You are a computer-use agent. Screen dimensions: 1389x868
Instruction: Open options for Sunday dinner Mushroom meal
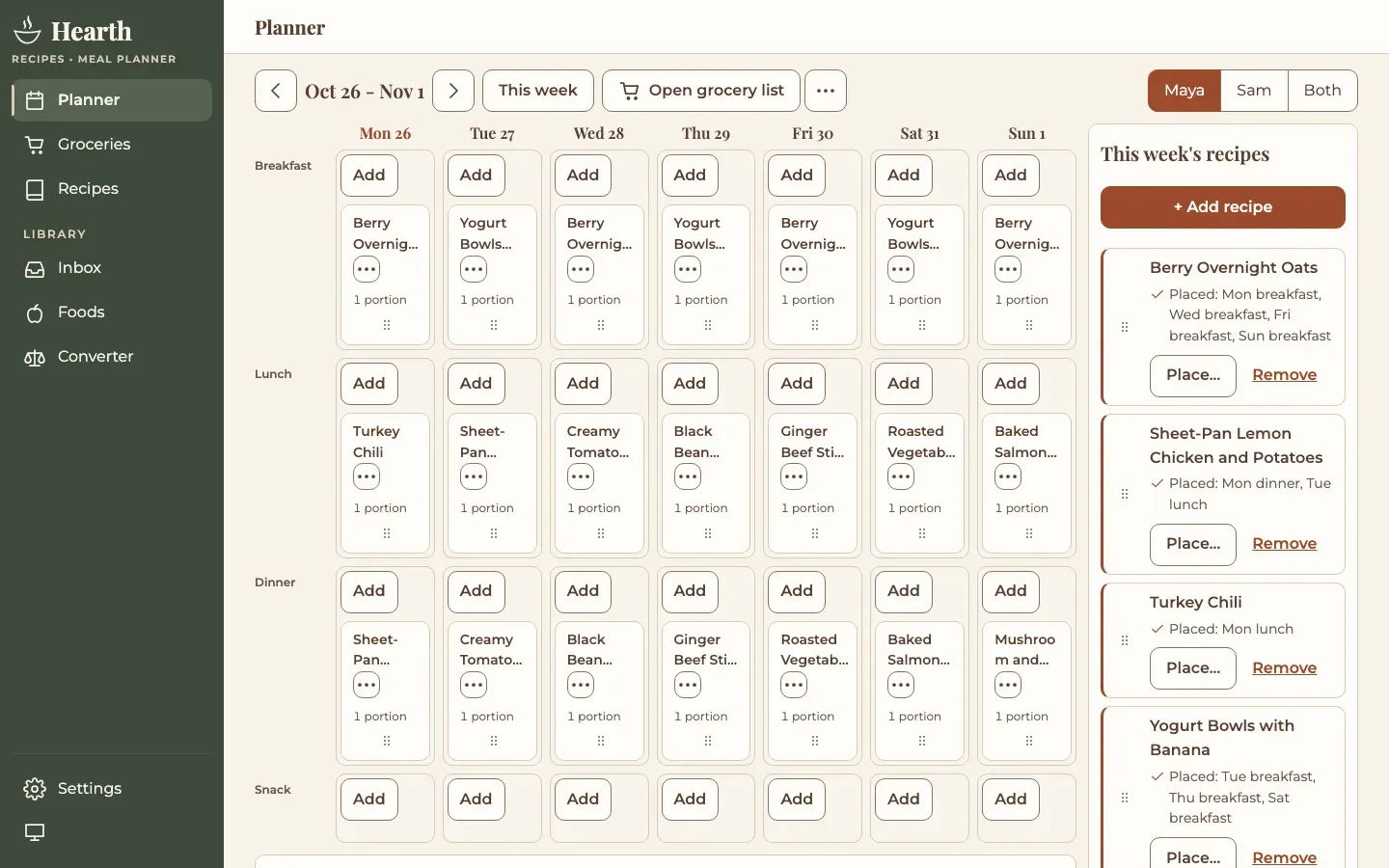pos(1008,685)
